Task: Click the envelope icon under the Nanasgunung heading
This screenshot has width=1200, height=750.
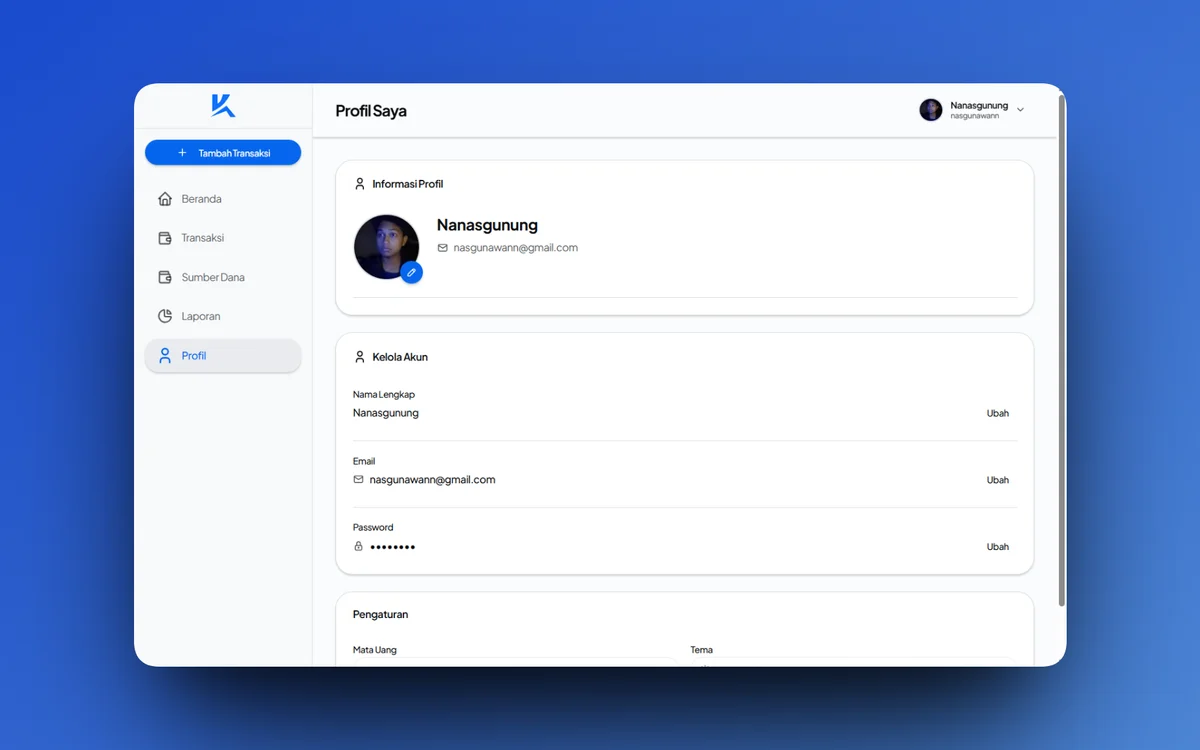Action: 443,248
